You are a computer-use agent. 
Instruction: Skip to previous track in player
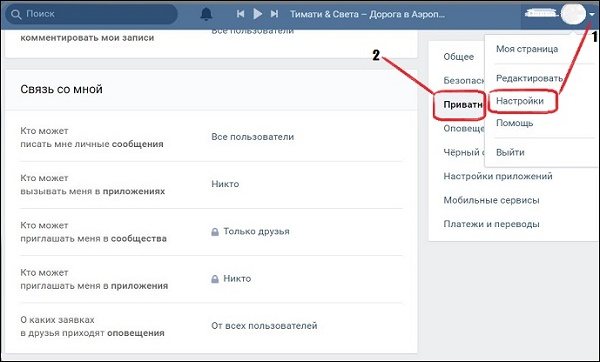[240, 14]
